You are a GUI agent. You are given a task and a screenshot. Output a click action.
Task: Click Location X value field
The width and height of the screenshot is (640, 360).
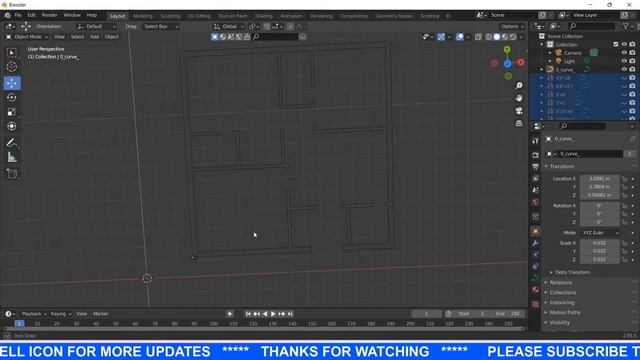(x=600, y=179)
